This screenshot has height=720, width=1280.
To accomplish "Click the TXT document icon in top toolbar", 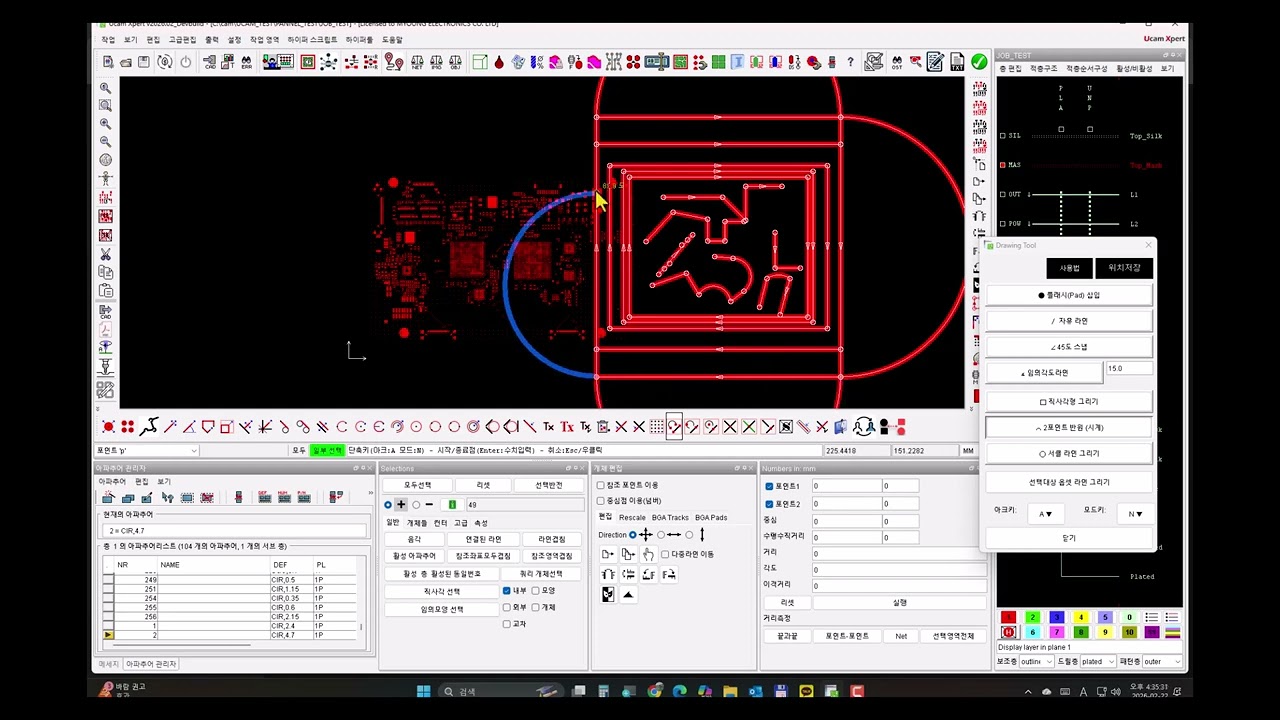I will [957, 62].
